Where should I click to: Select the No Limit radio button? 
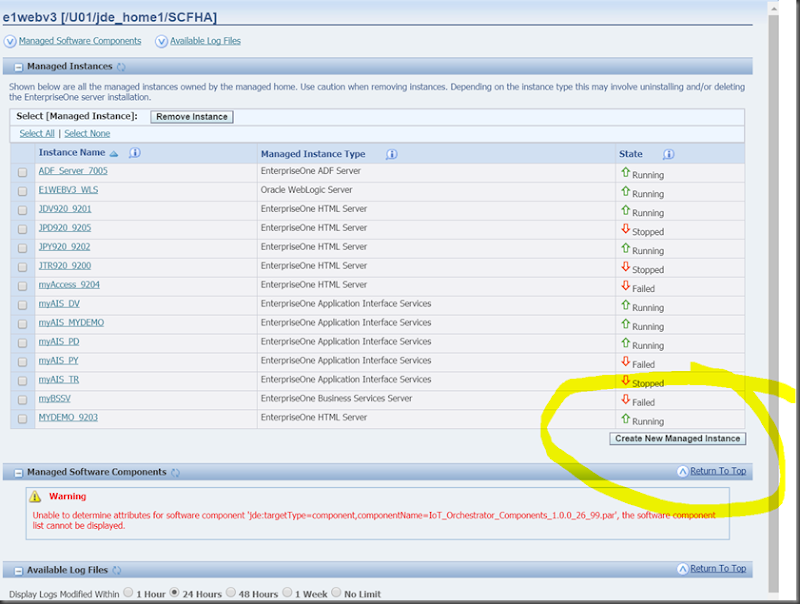336,592
